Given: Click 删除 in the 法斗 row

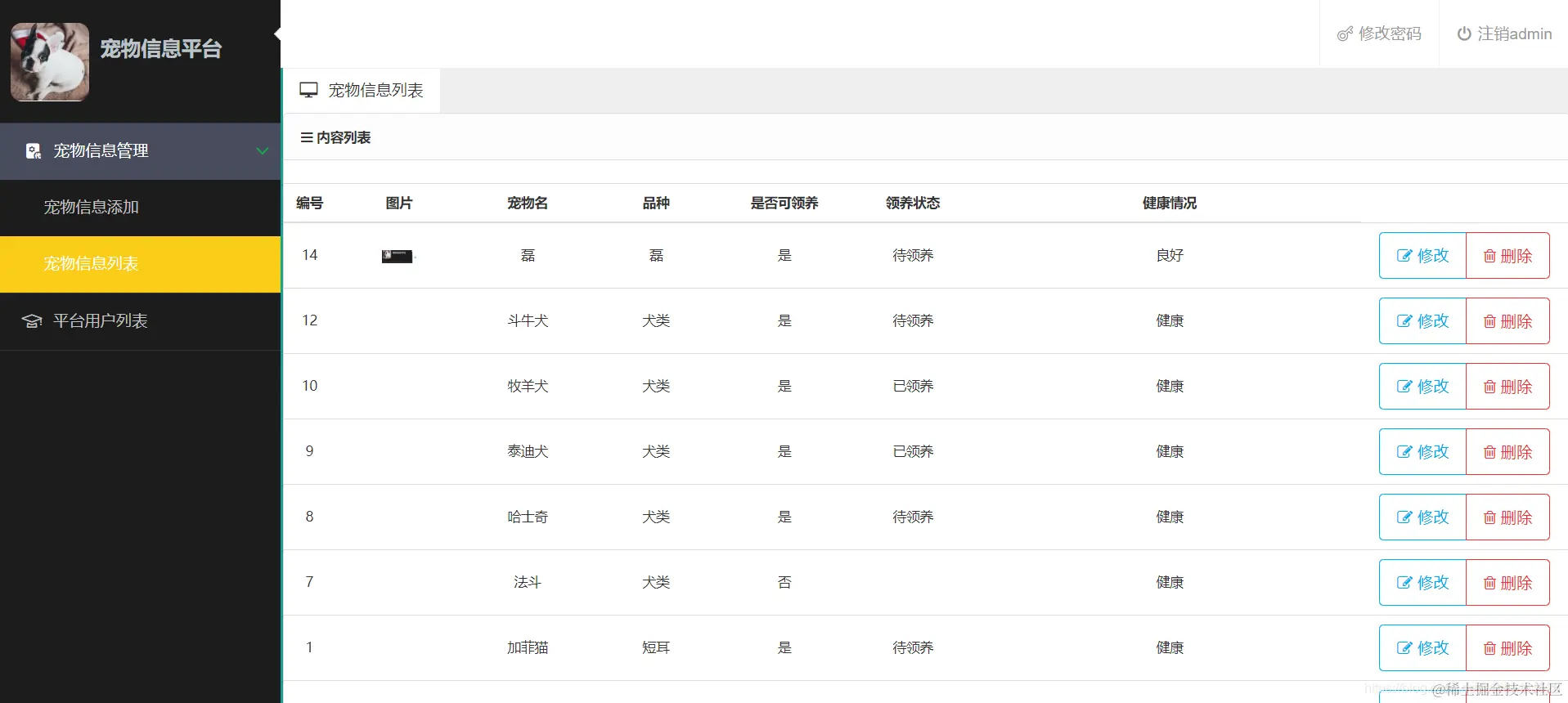Looking at the screenshot, I should (1507, 583).
